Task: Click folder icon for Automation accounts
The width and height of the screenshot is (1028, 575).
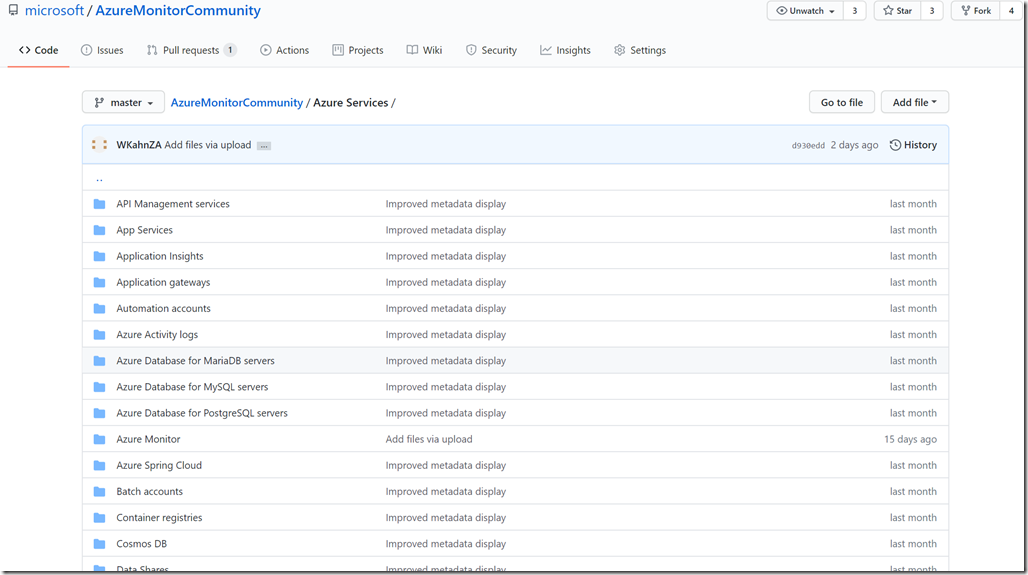Action: (100, 309)
